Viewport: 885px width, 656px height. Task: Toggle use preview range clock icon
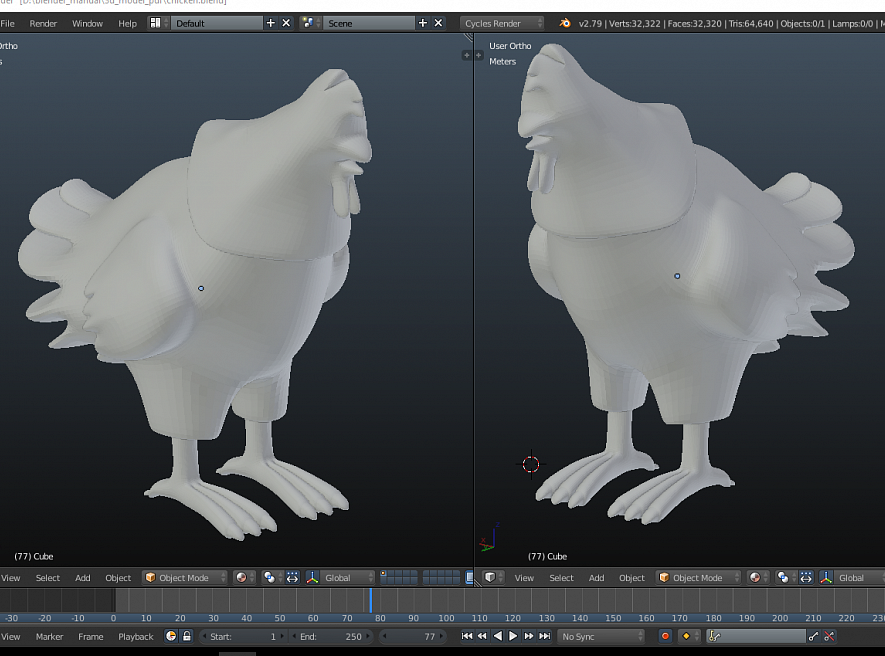171,636
